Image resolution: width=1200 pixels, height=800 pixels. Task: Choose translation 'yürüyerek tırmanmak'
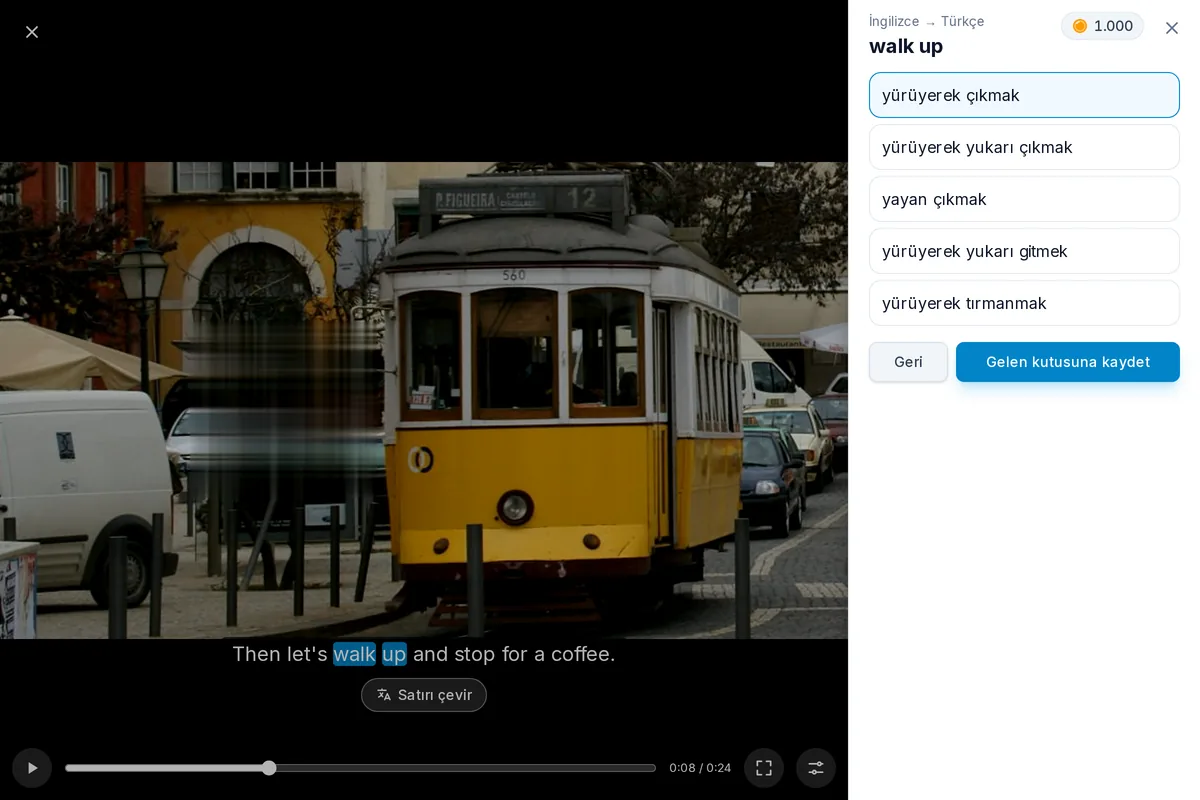pyautogui.click(x=1024, y=303)
